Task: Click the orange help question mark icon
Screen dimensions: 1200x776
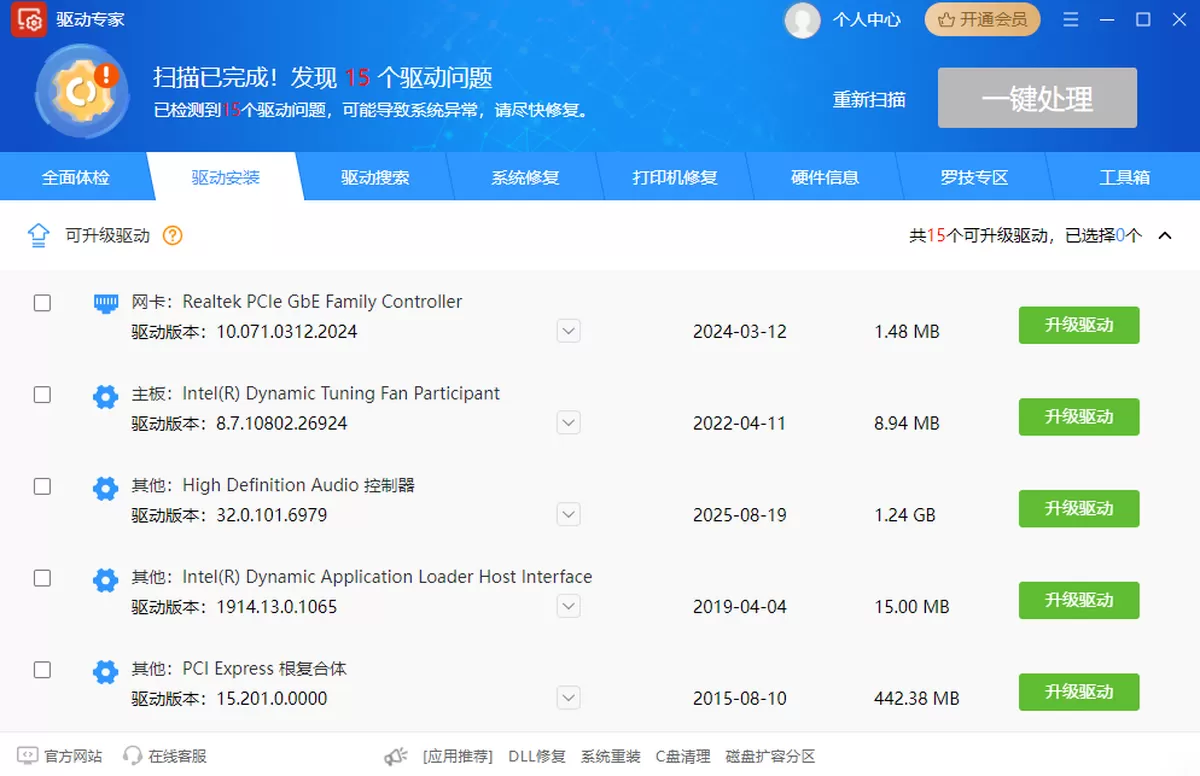Action: [173, 236]
